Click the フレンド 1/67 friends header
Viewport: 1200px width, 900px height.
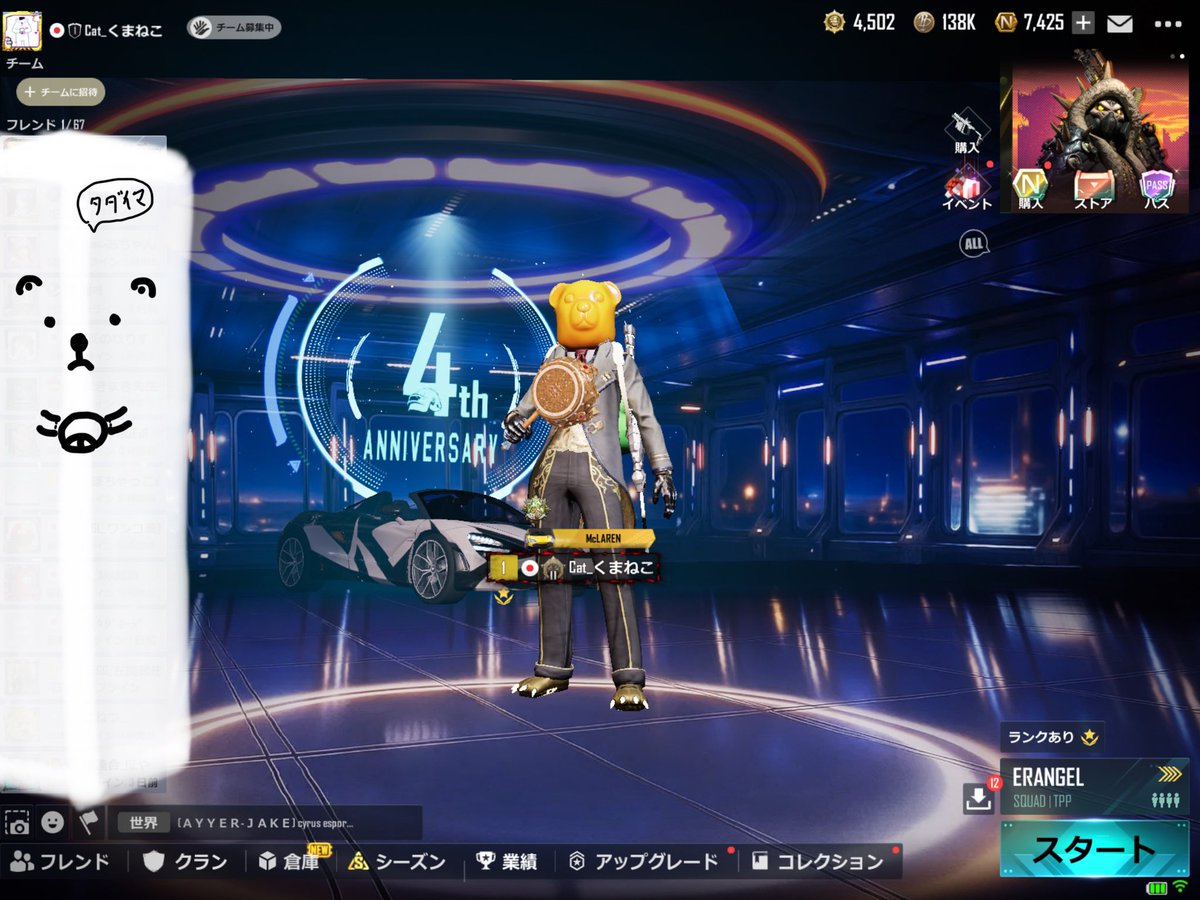(46, 125)
